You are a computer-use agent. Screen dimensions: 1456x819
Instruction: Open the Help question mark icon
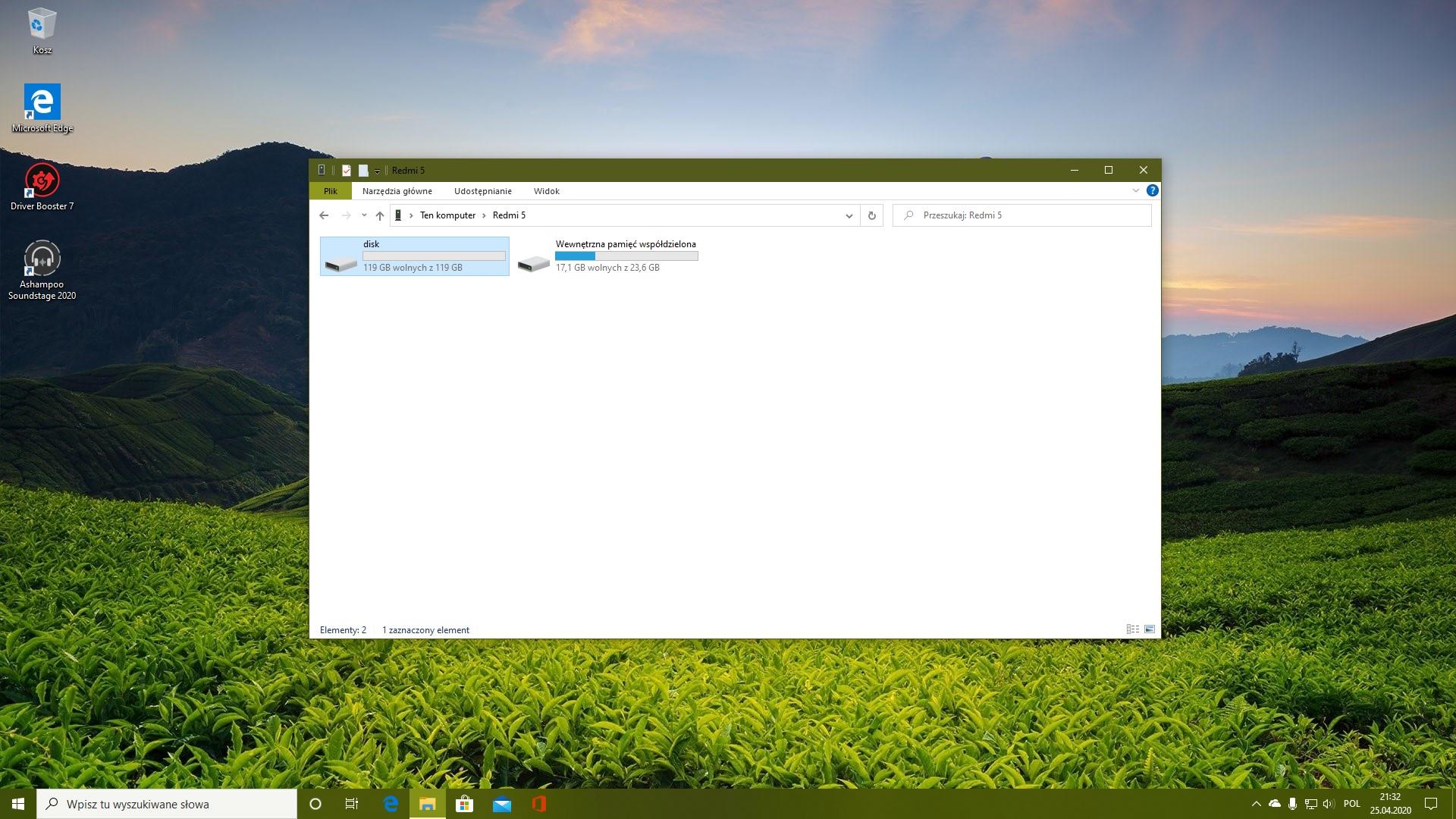pyautogui.click(x=1152, y=191)
